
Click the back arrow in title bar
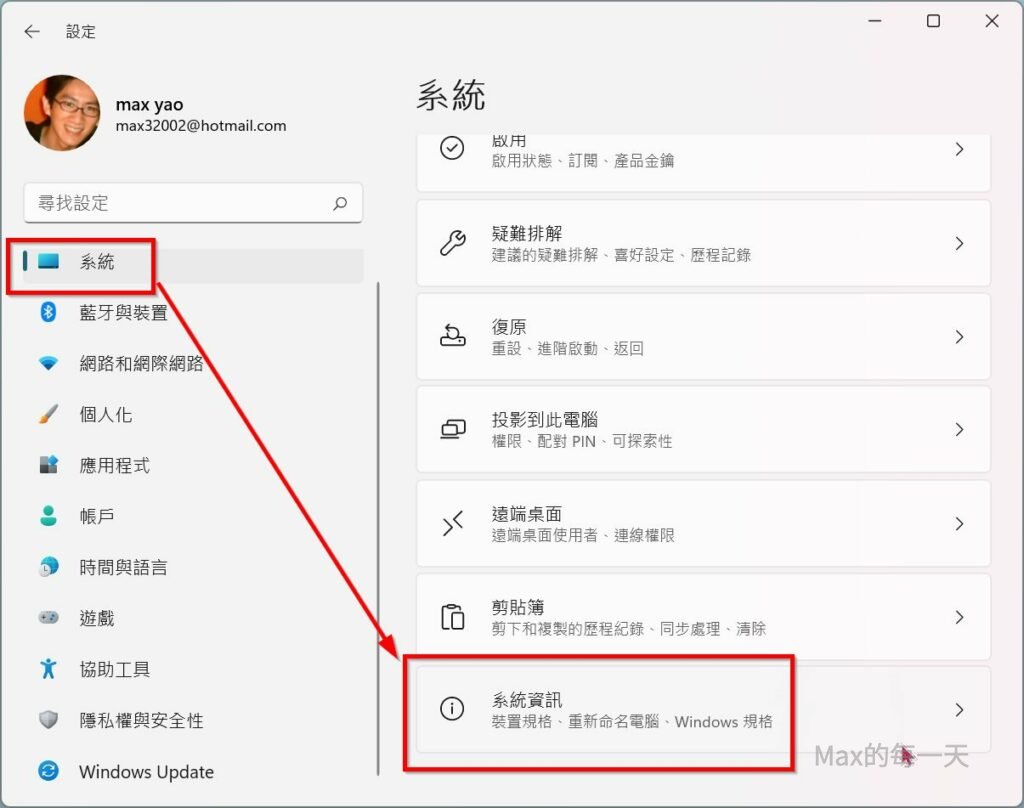point(32,31)
